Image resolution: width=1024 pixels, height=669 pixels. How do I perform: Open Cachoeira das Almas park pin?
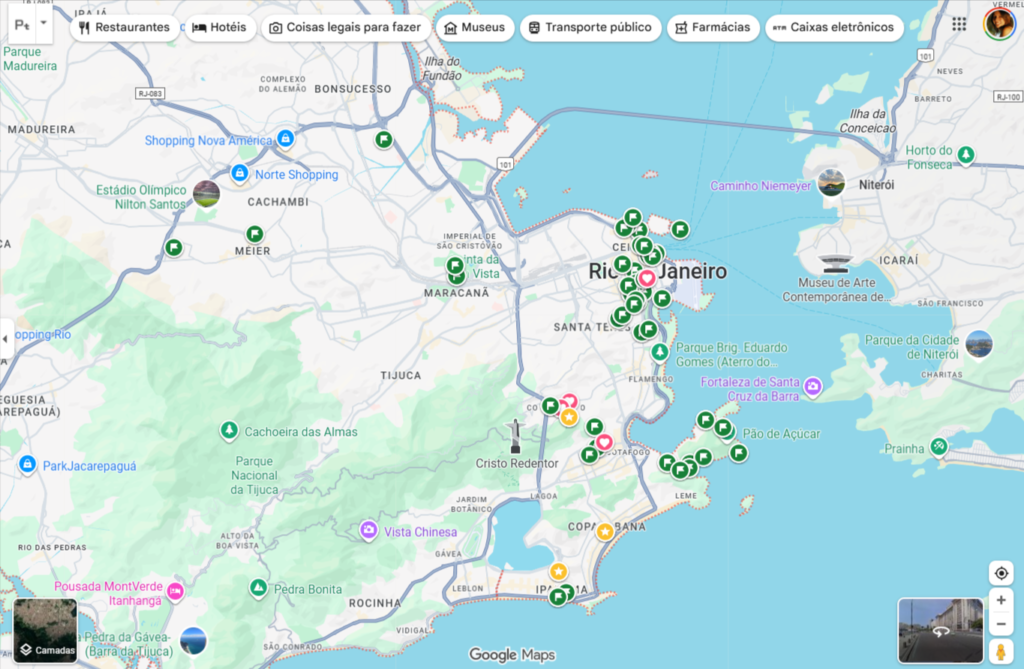click(229, 431)
